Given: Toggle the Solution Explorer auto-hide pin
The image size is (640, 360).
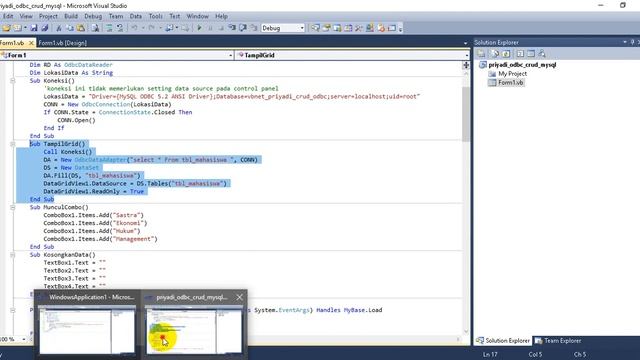Looking at the screenshot, I should 632,42.
